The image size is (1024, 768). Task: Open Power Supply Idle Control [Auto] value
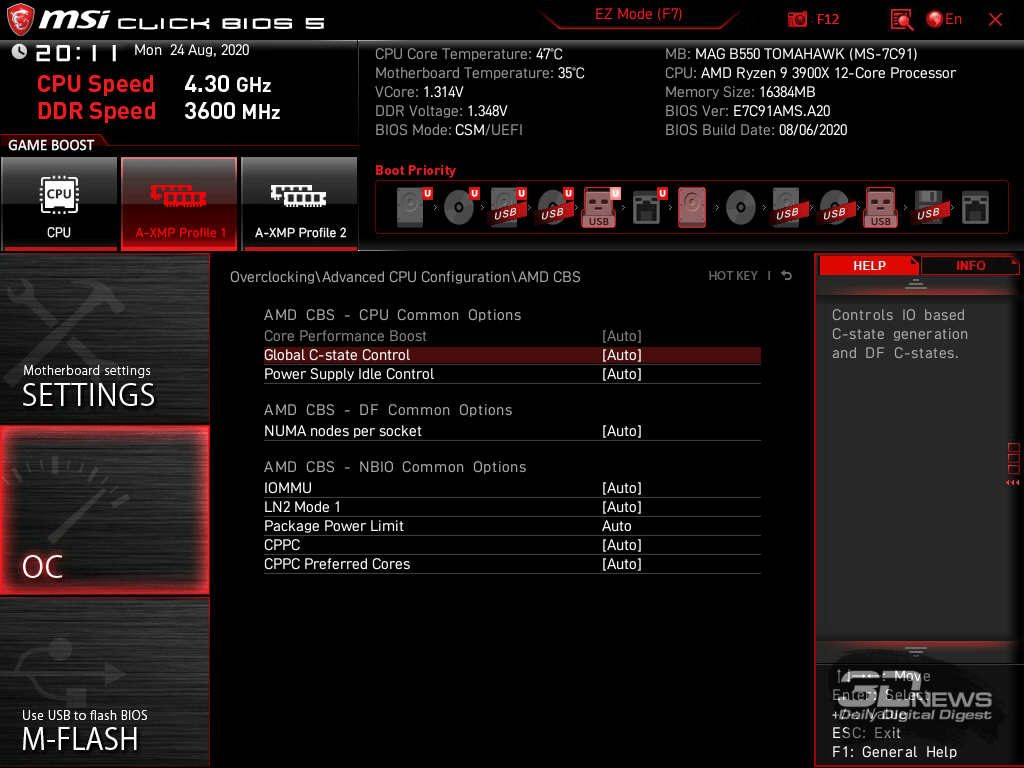click(622, 374)
